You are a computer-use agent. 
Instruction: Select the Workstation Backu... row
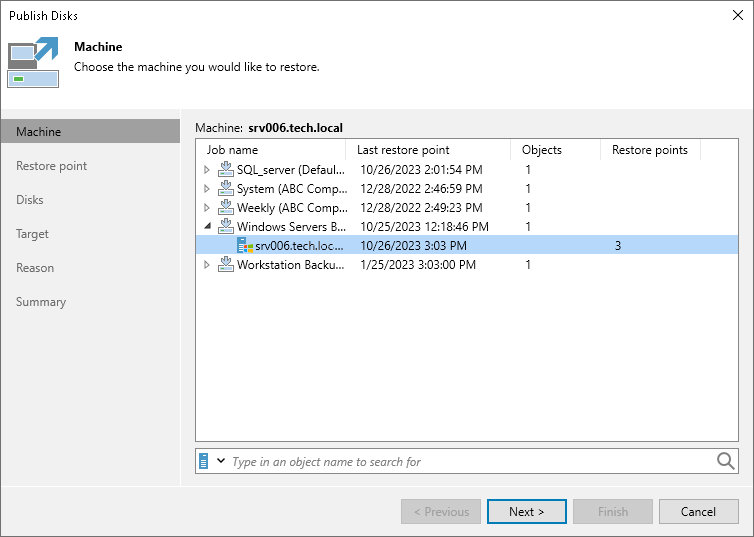pyautogui.click(x=467, y=264)
